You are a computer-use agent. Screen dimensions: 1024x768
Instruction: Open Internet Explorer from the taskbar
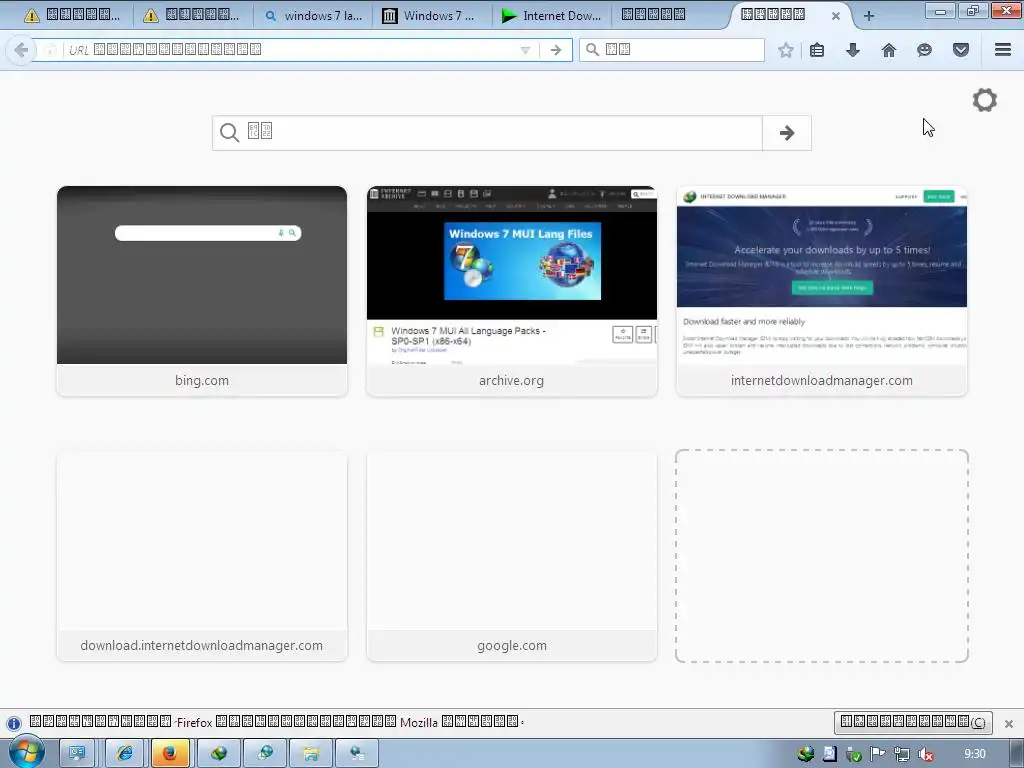tap(124, 754)
